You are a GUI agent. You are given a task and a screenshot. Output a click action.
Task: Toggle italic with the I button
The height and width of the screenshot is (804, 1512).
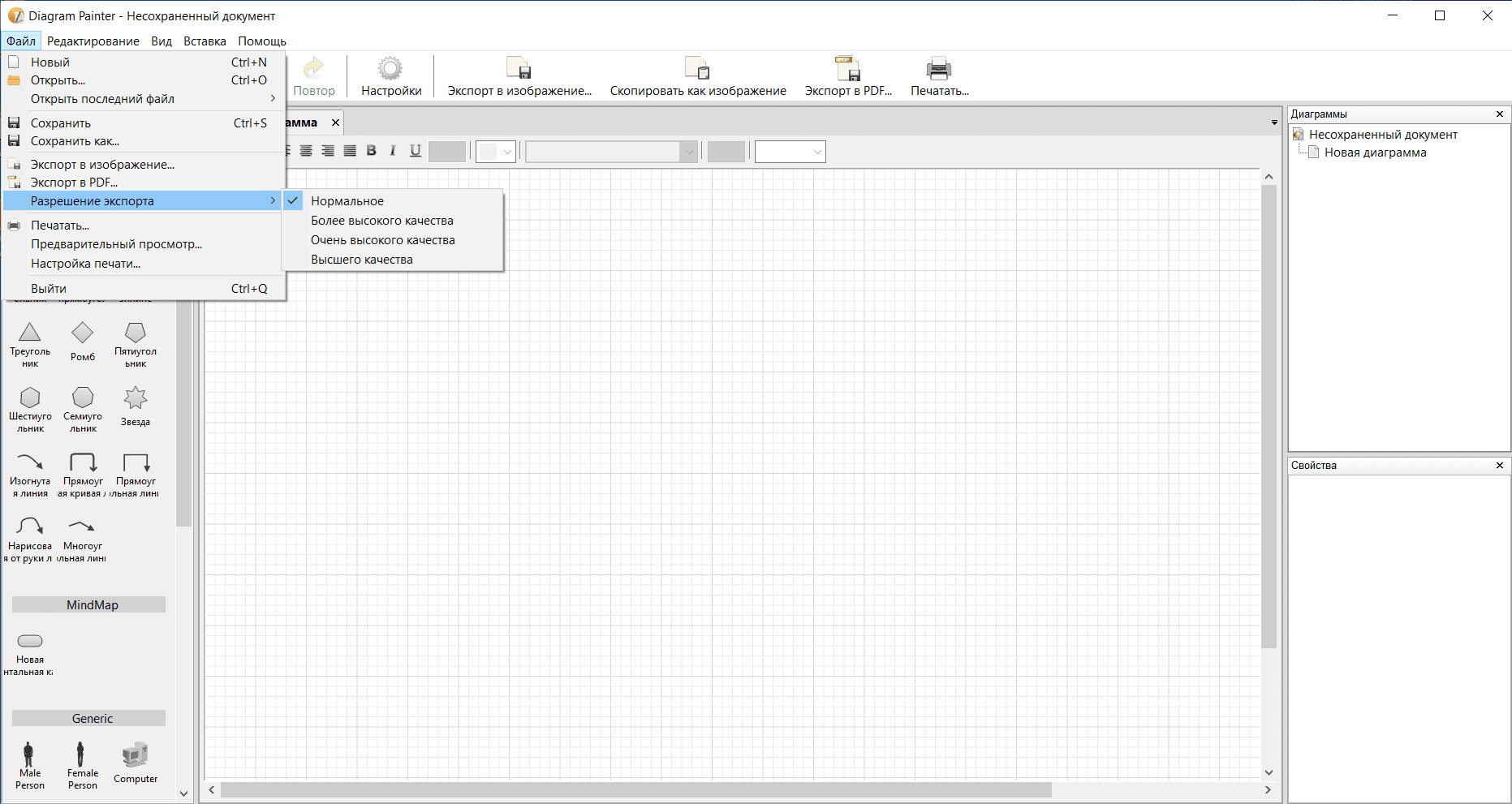[393, 151]
